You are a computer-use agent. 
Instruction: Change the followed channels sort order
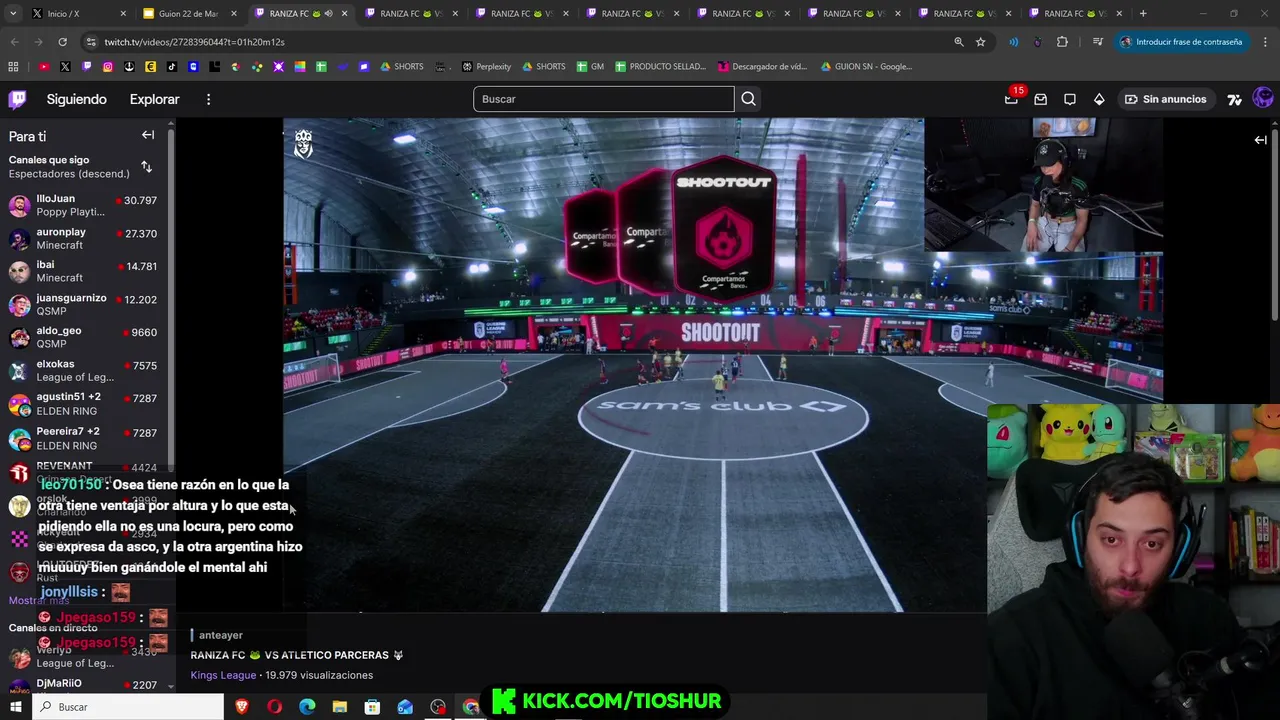[x=146, y=167]
